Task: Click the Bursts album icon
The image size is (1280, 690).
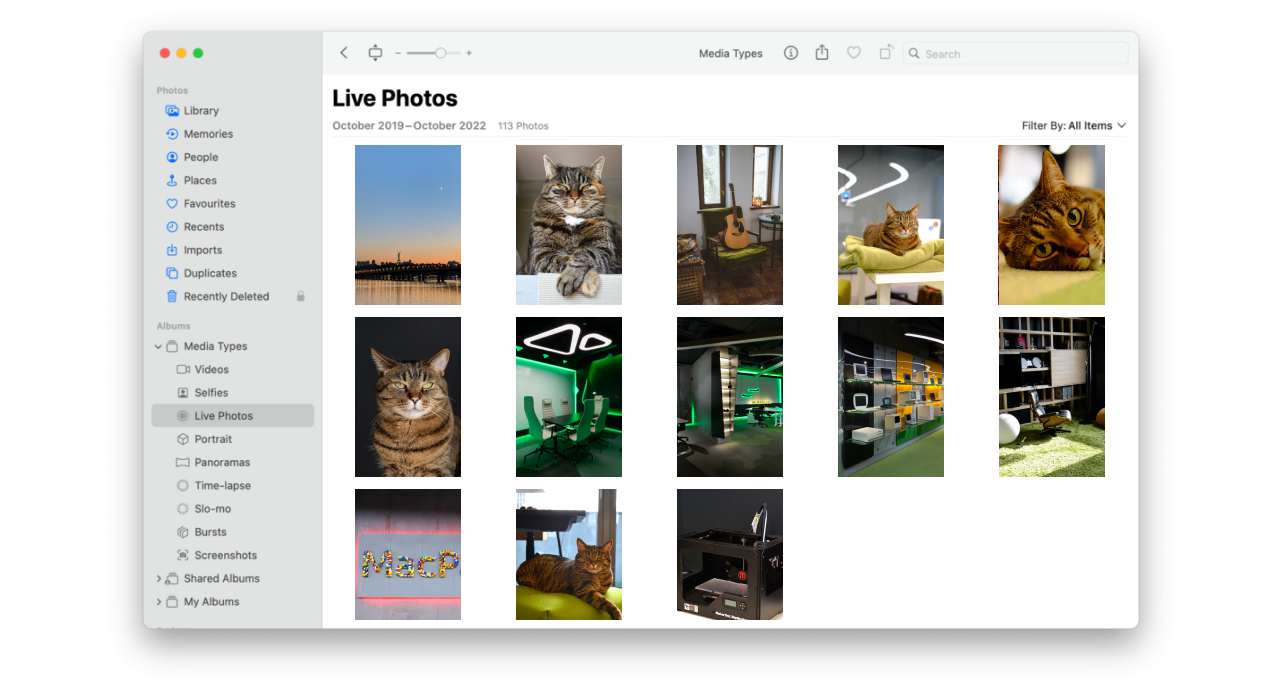Action: tap(183, 532)
